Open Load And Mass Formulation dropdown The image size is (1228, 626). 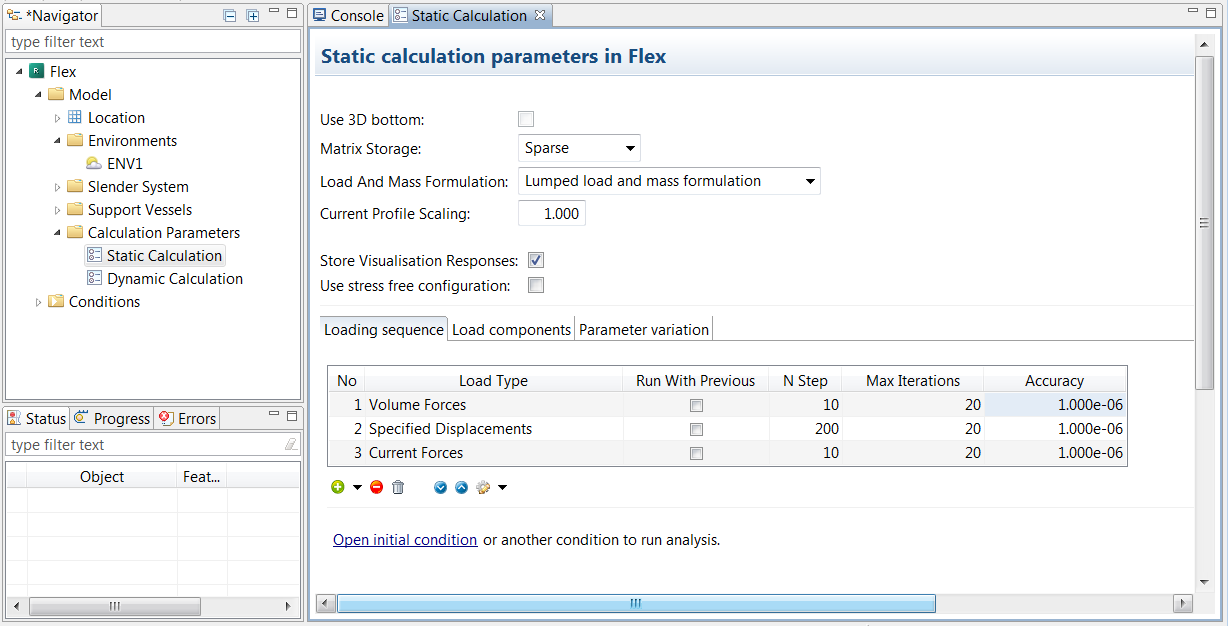669,181
